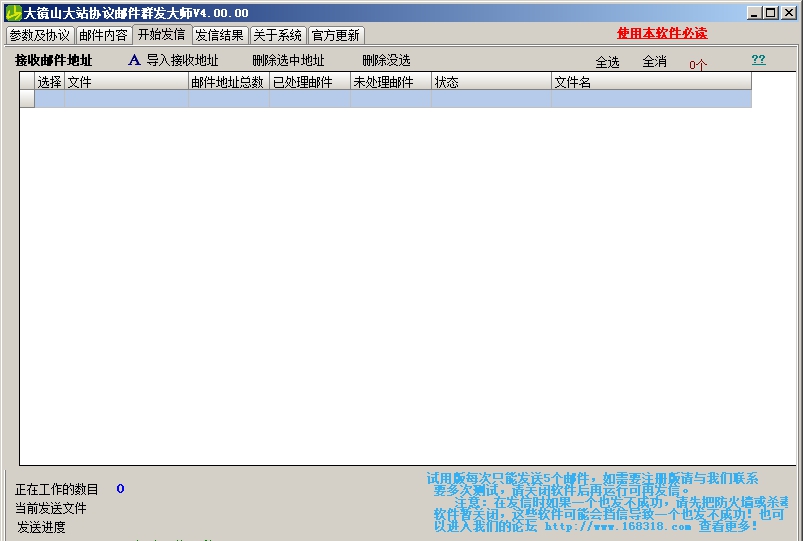
Task: Click the 邮件地址总数 column header
Action: coord(228,82)
